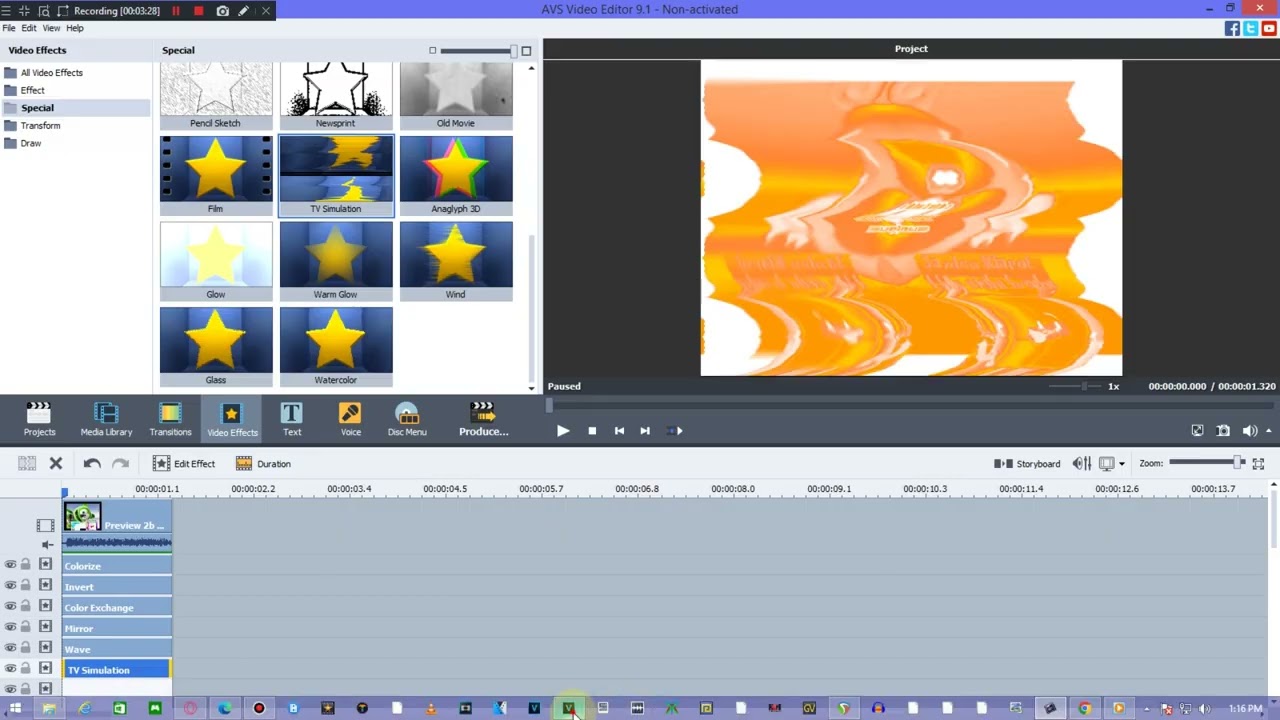Click the Duration button
This screenshot has width=1280, height=720.
[x=263, y=463]
